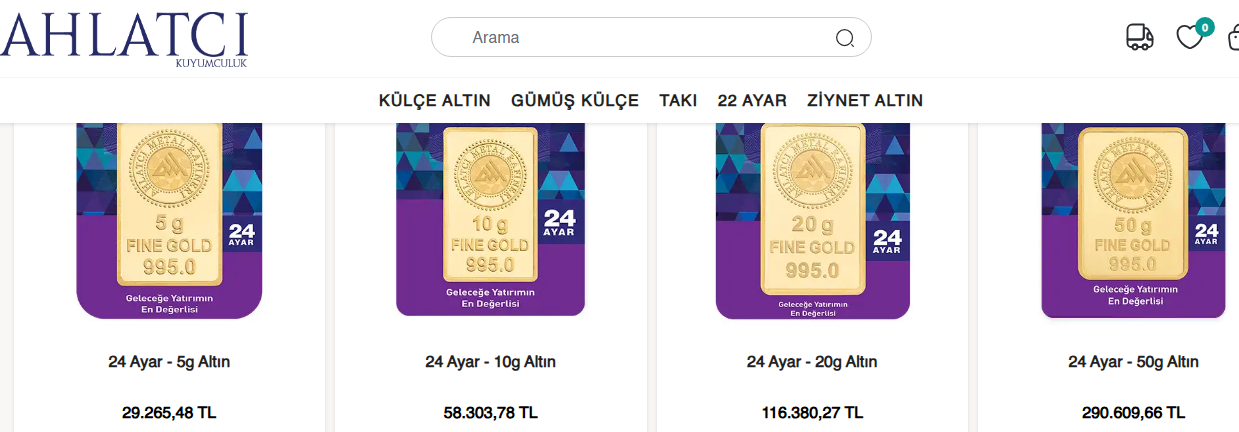
Task: Click the 29.265,48 TL price
Action: [x=169, y=412]
